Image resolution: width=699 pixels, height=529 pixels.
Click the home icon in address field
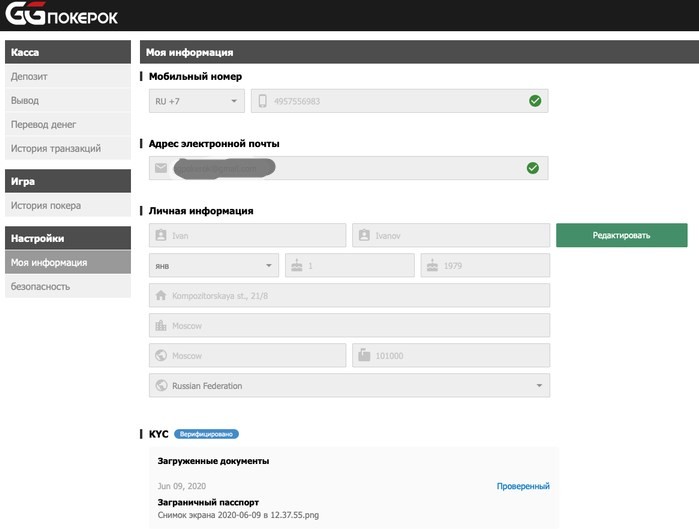tap(160, 296)
